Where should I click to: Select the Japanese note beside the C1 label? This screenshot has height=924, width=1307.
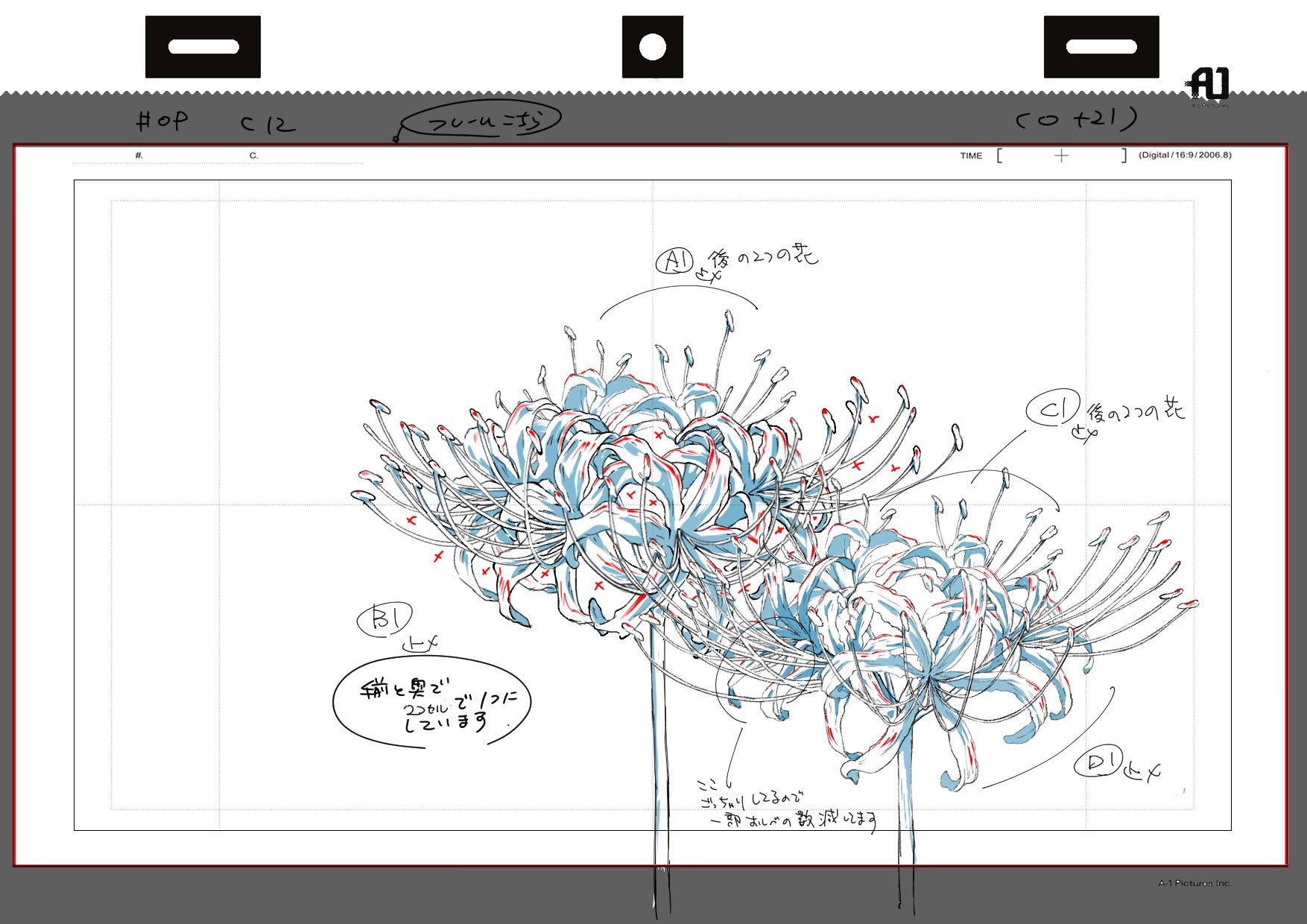(1136, 411)
